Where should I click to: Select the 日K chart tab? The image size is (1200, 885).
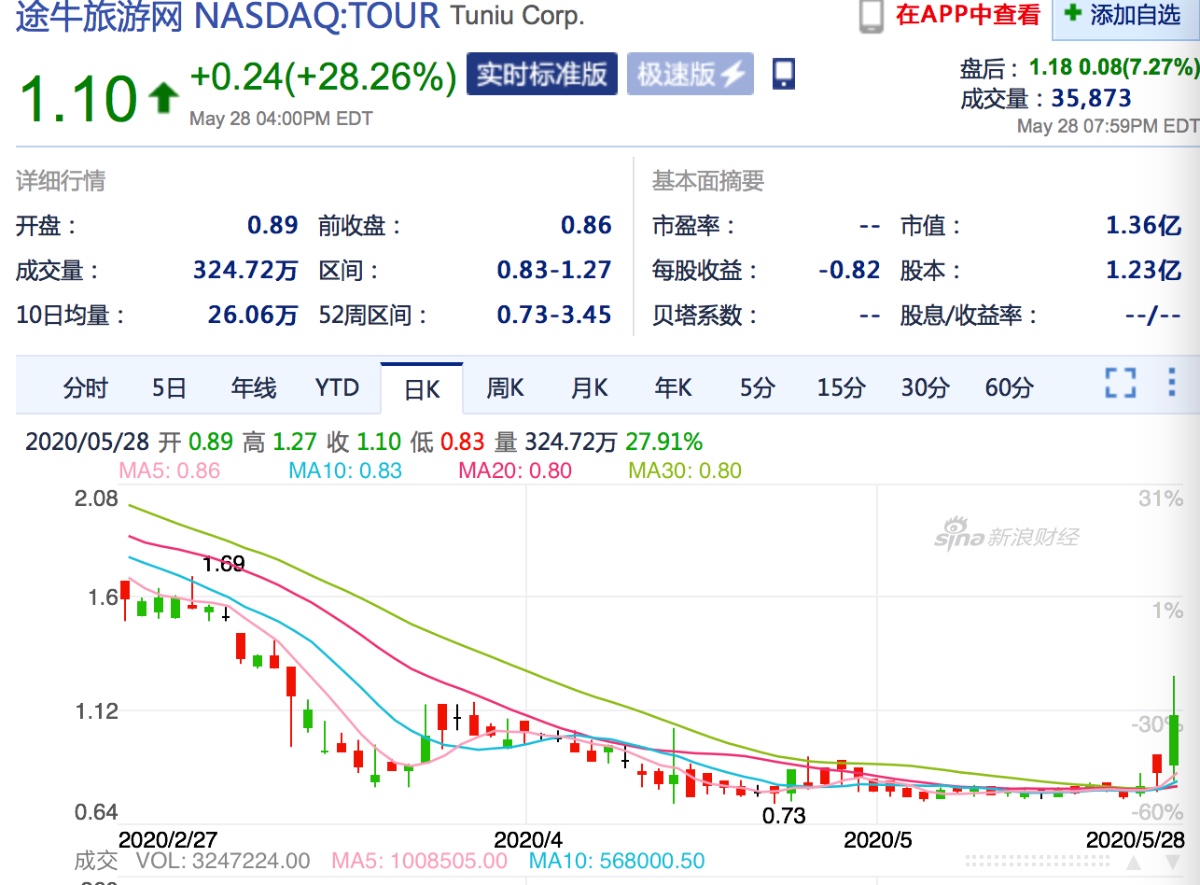click(422, 388)
